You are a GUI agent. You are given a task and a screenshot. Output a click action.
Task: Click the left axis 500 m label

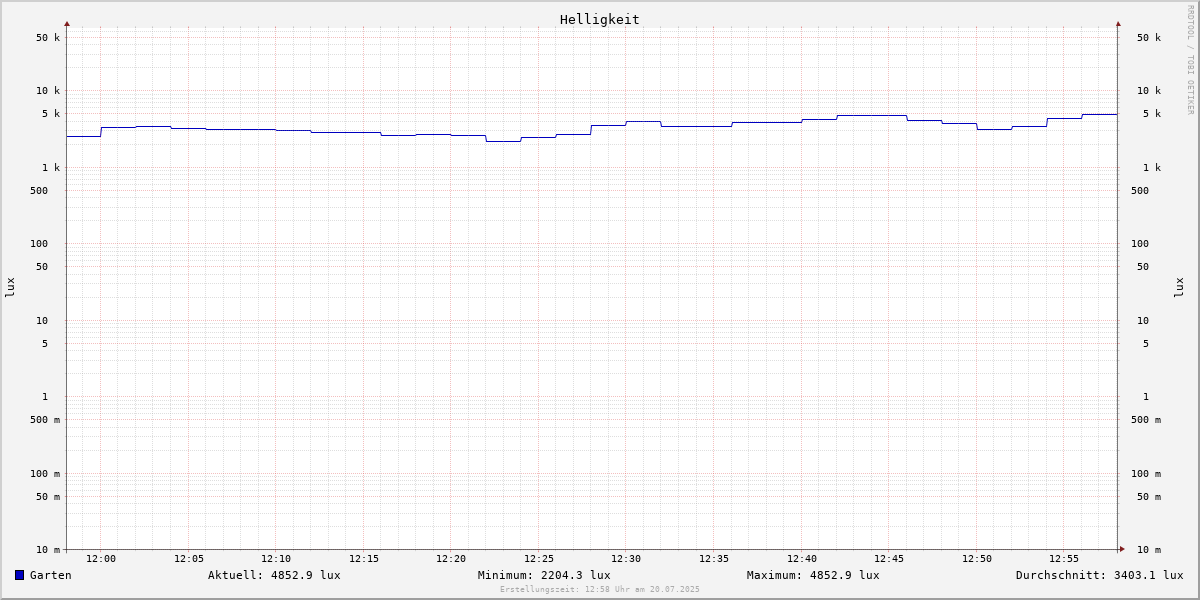click(45, 420)
